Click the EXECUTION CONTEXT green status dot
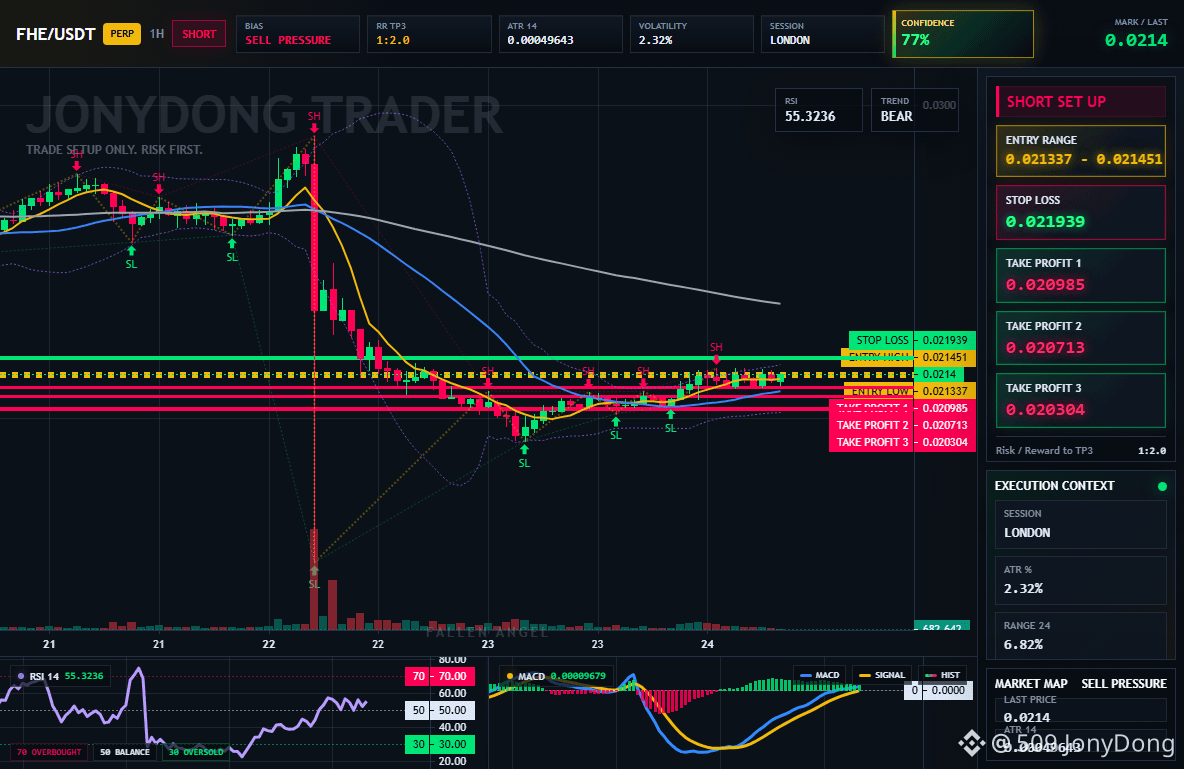Screen dimensions: 1184x769 coord(1162,486)
